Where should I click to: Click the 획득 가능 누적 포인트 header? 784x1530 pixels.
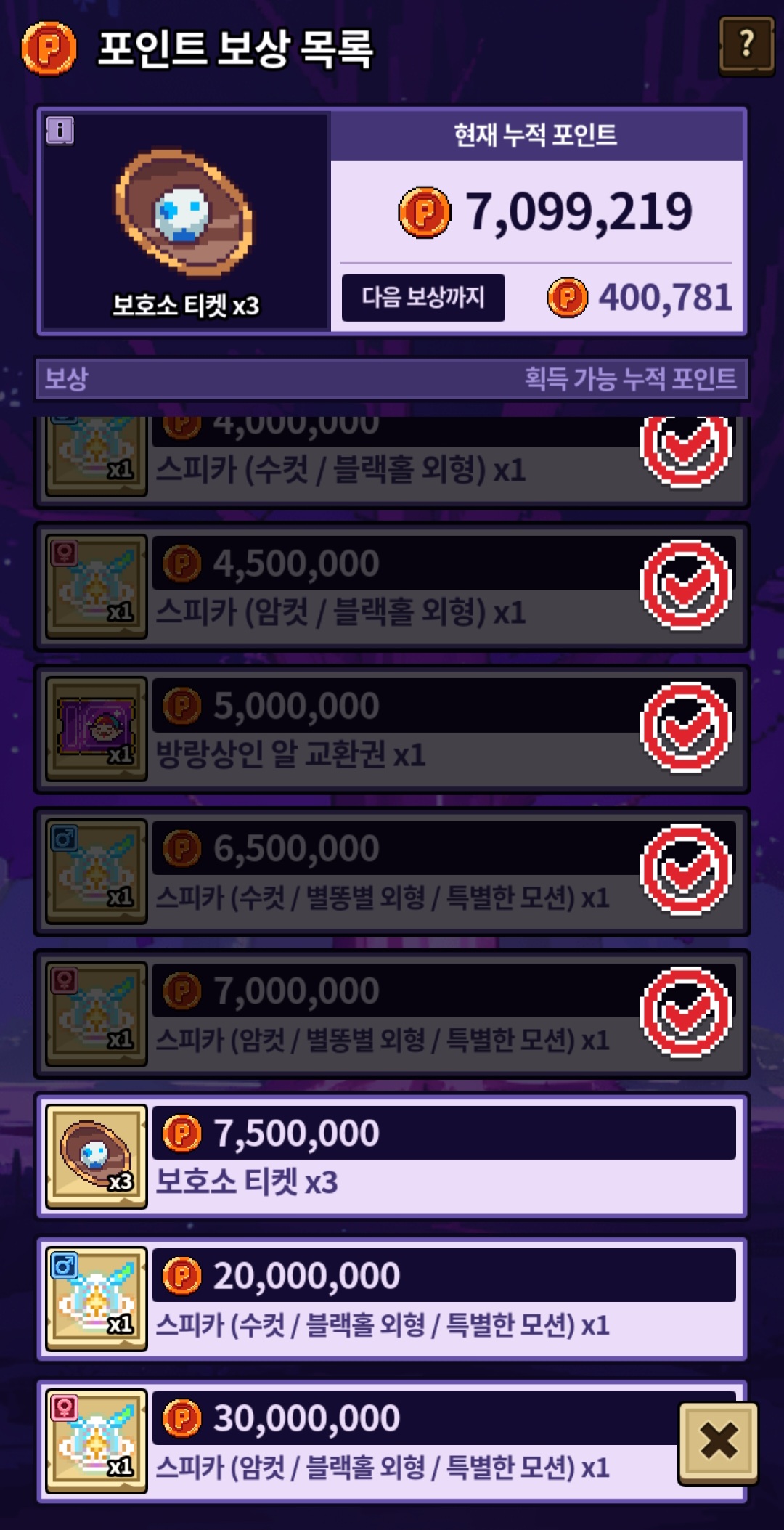[630, 378]
